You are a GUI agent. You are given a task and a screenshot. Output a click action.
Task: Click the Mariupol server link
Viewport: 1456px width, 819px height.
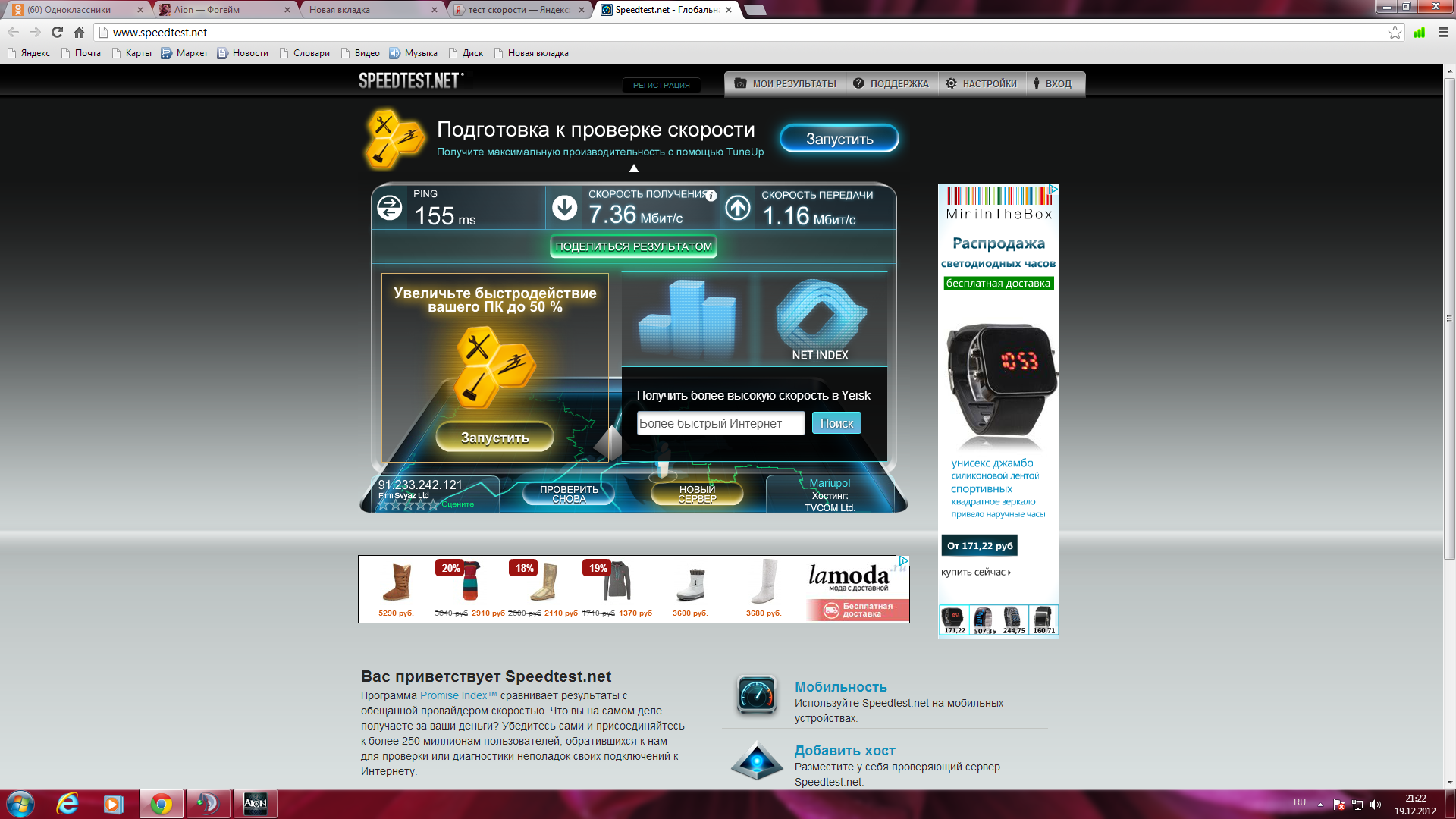point(830,483)
